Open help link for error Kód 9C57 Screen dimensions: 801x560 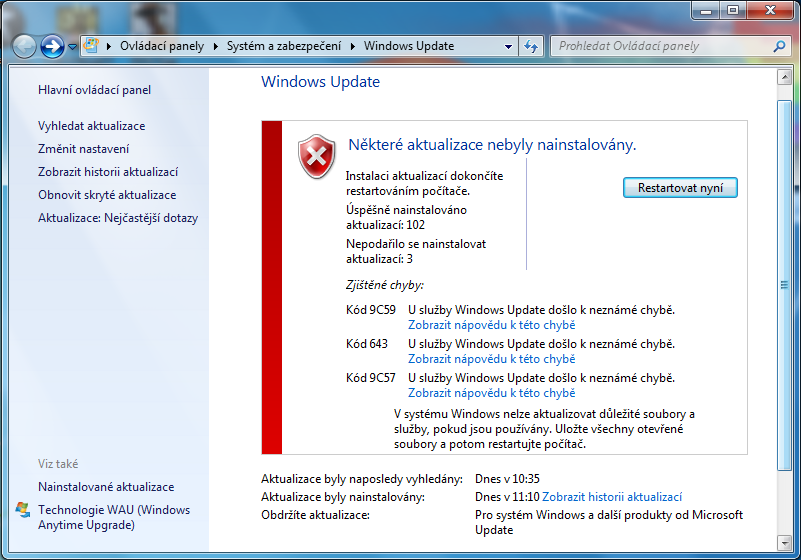[491, 393]
